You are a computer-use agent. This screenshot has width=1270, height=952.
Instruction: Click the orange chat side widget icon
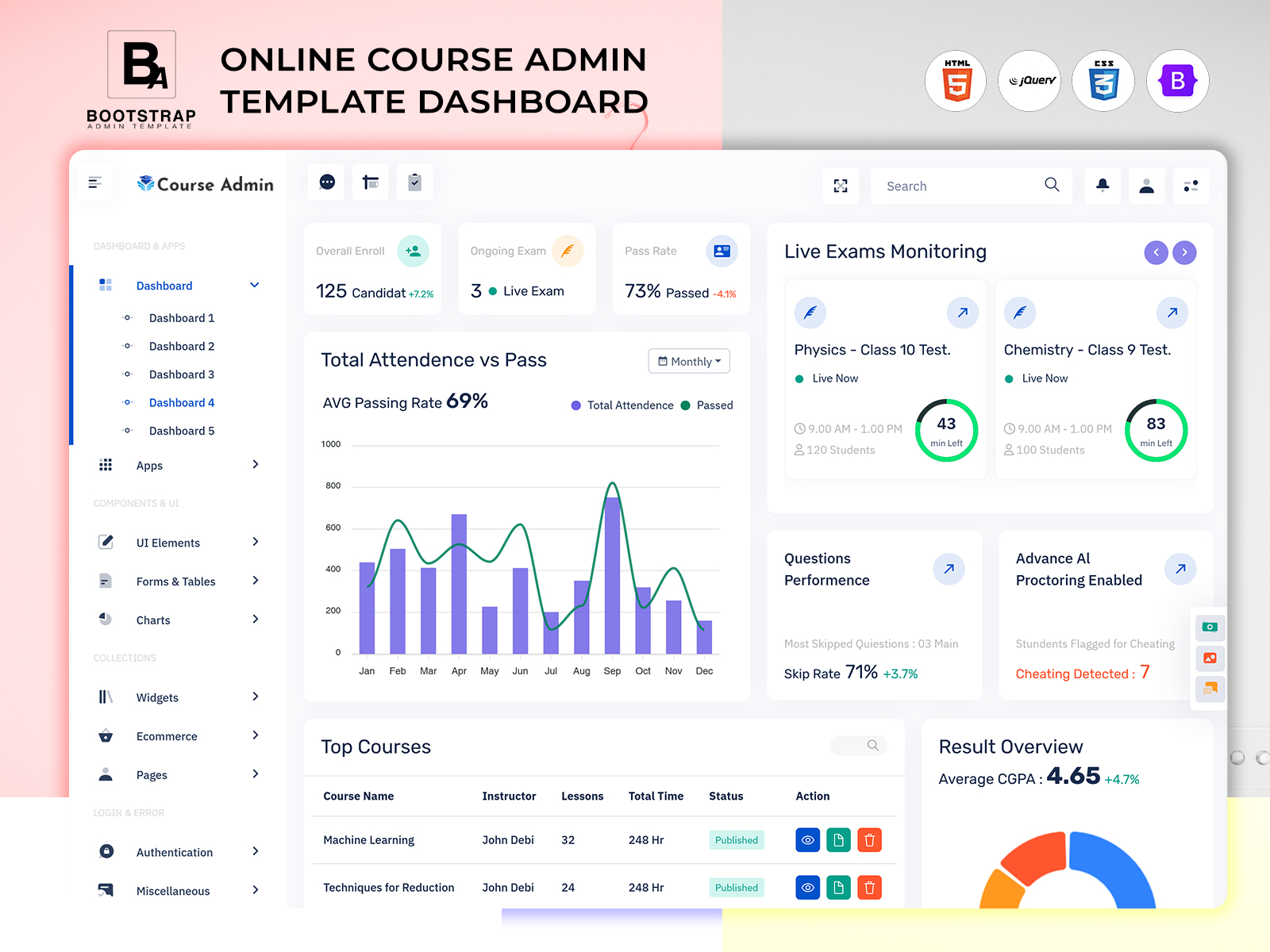1210,688
